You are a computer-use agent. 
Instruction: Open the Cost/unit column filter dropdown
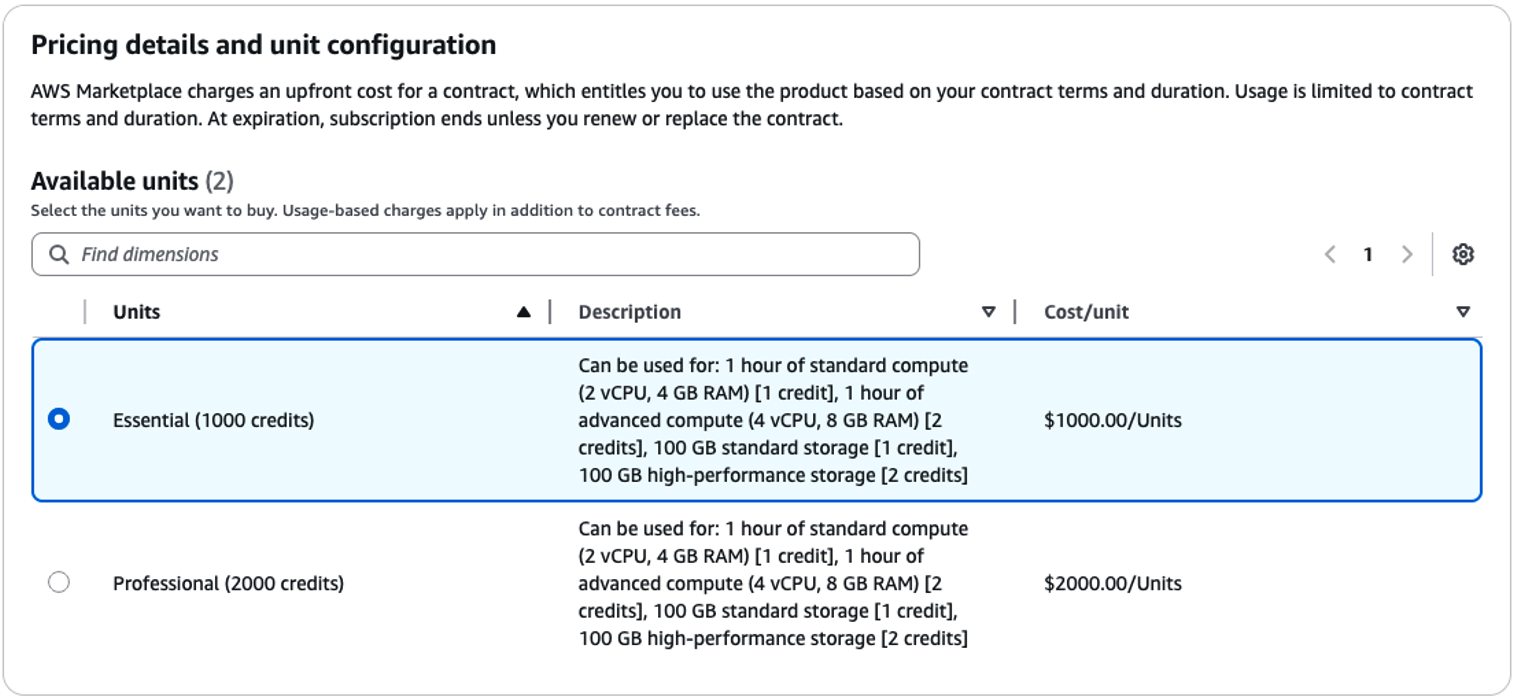tap(1463, 311)
